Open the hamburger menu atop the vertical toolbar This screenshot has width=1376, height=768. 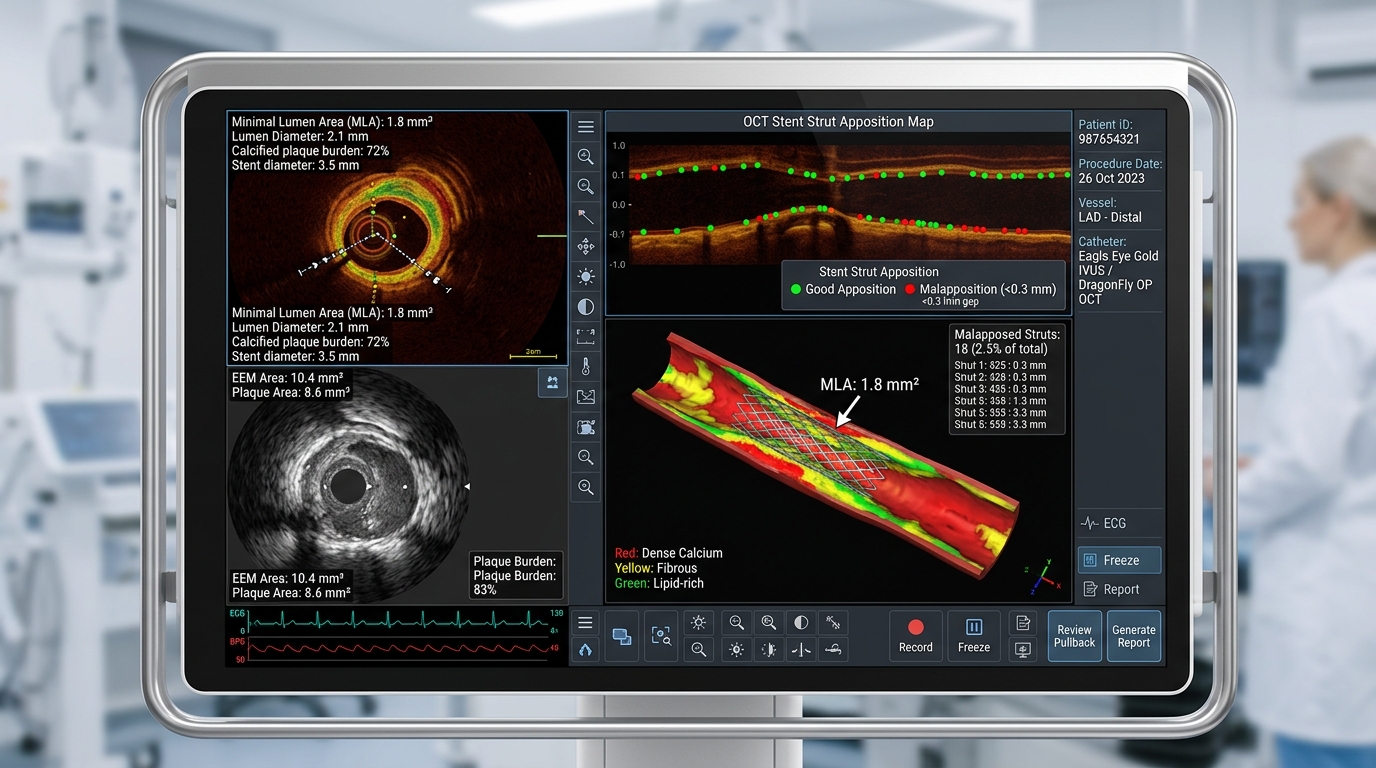(586, 127)
